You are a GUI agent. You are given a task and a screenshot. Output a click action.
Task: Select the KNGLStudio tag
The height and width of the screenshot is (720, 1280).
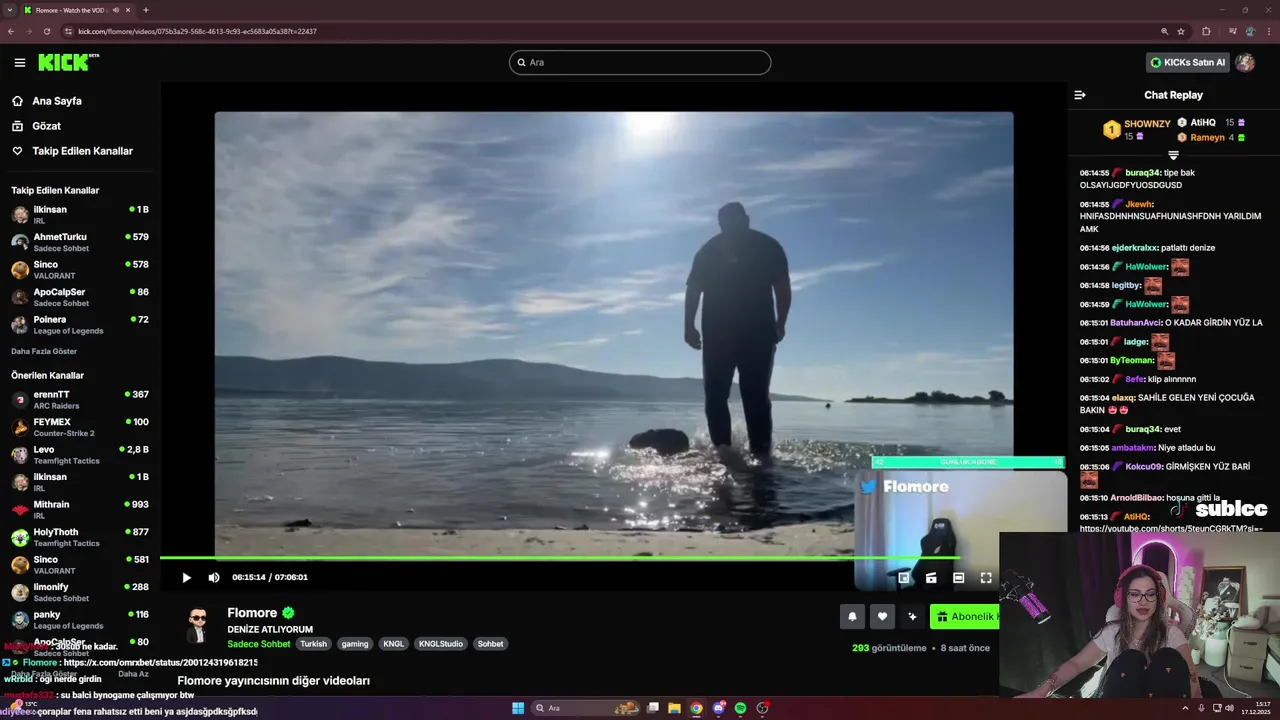point(441,644)
